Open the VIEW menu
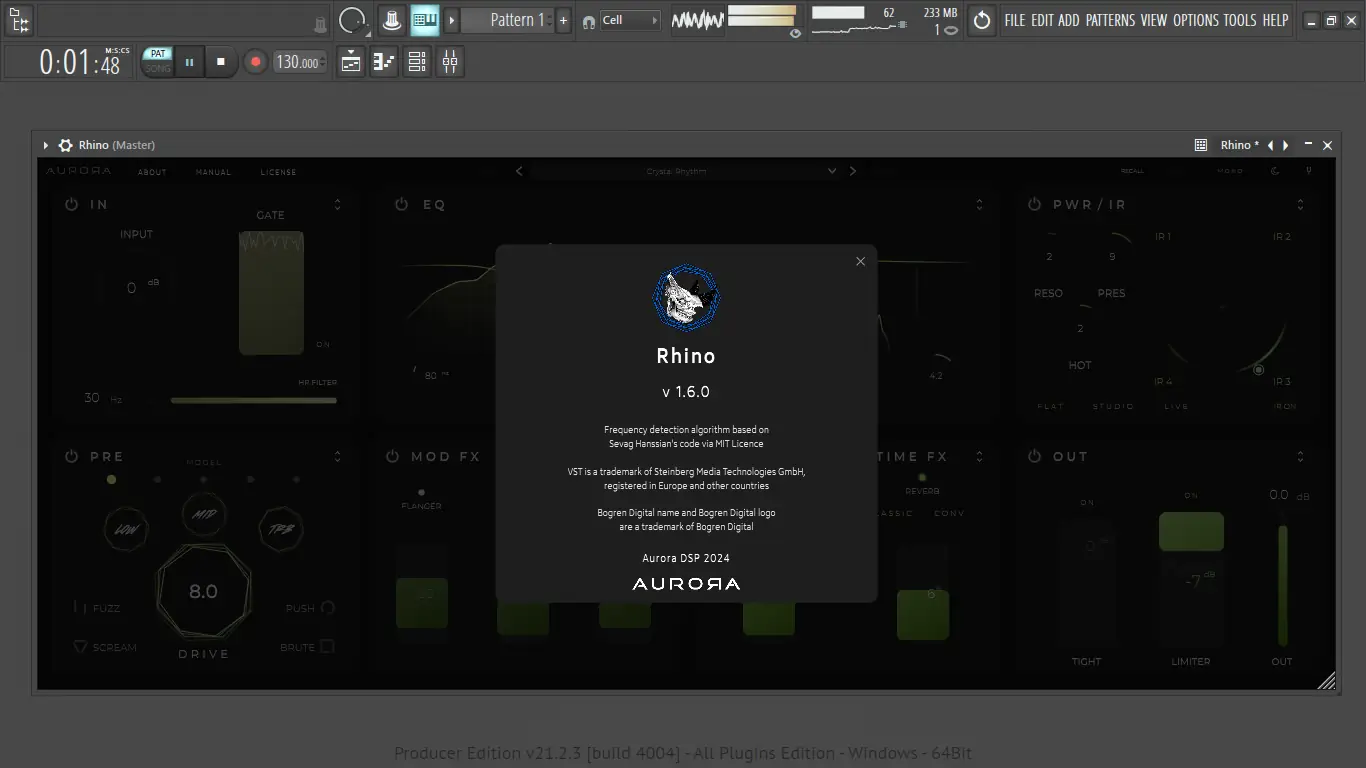This screenshot has width=1366, height=768. tap(1154, 20)
